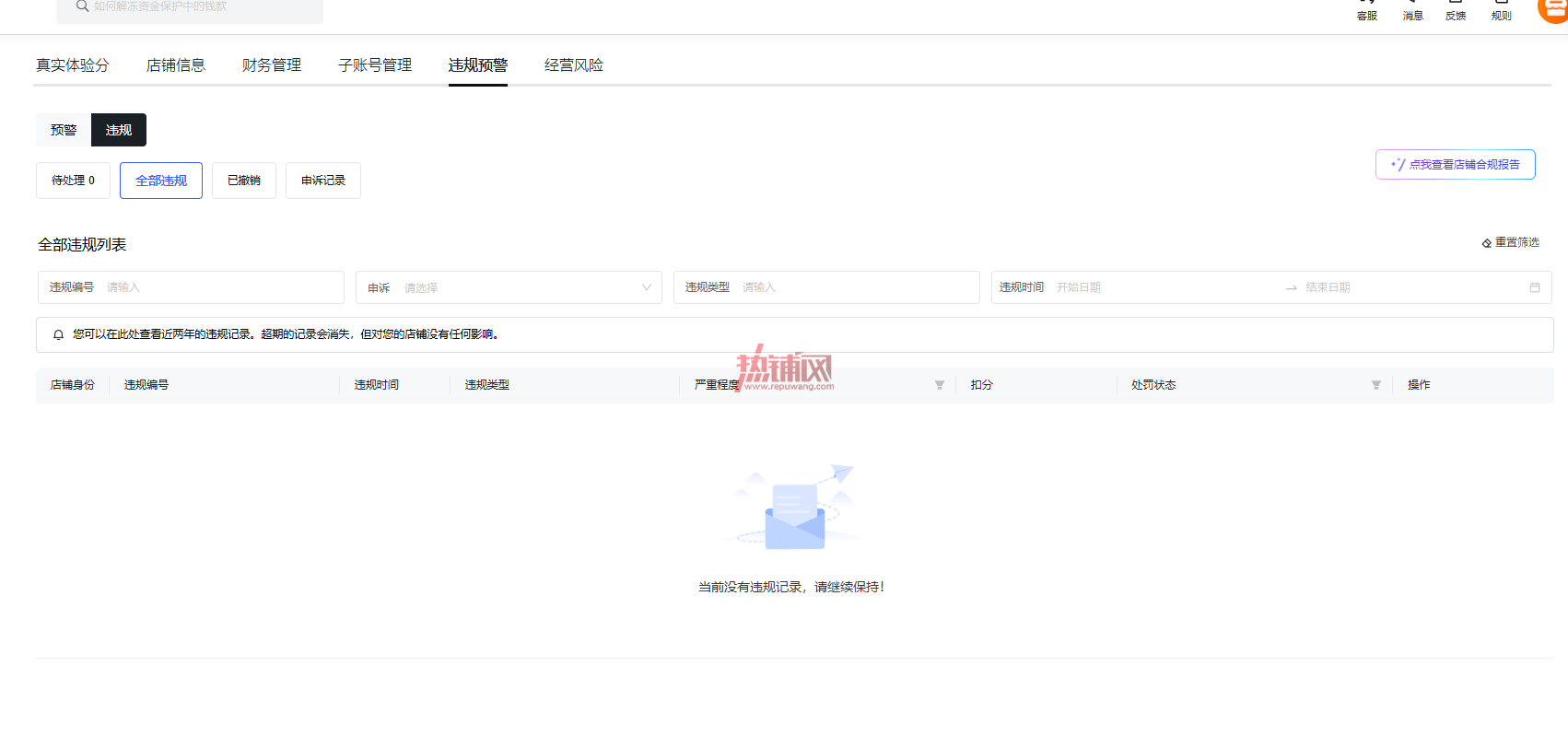This screenshot has width=1568, height=736.
Task: Focus the 违规编号 input field
Action: (x=191, y=287)
